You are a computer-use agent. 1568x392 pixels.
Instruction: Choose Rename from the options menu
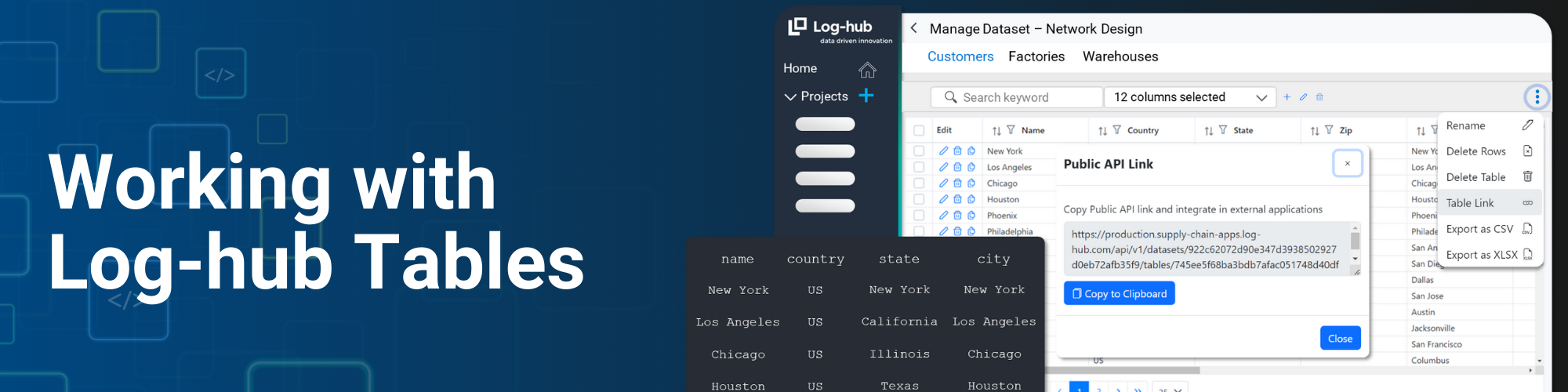coord(1490,125)
